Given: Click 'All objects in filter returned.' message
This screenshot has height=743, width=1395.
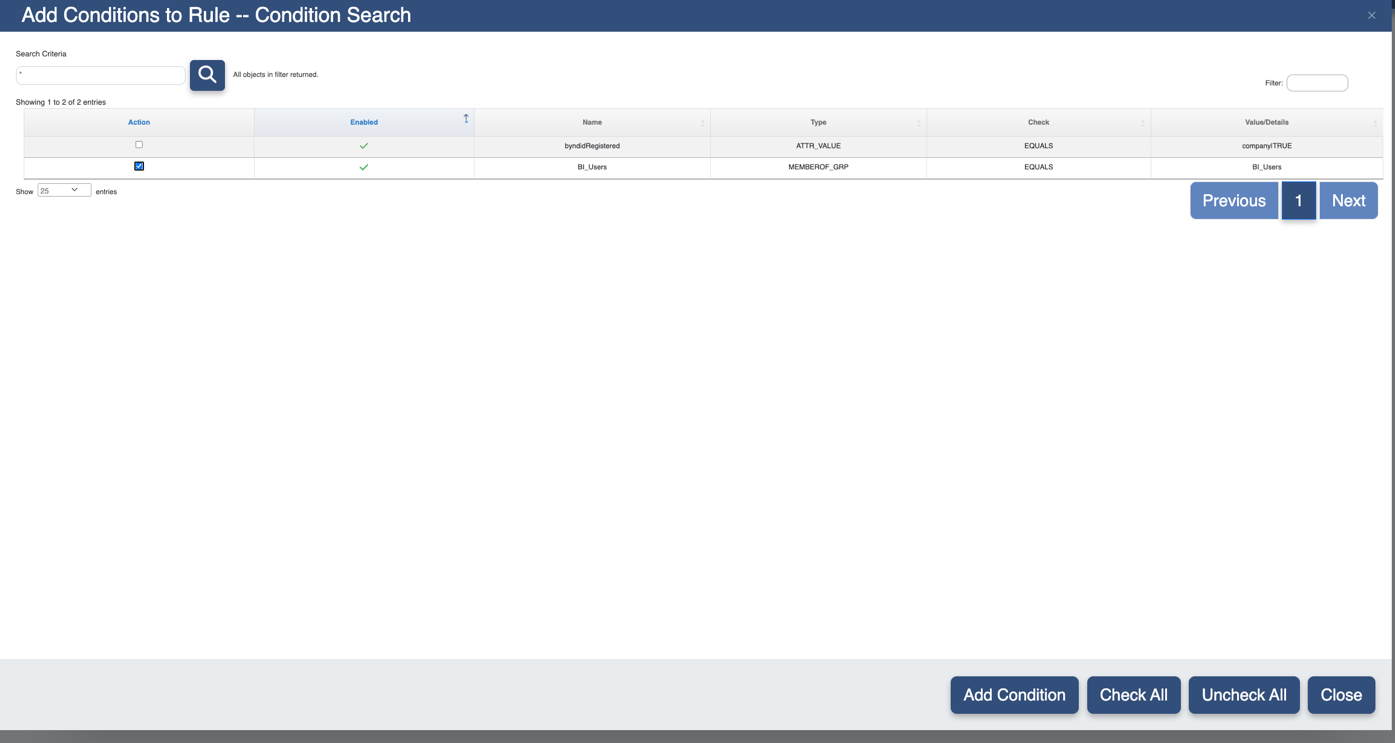Looking at the screenshot, I should coord(275,74).
